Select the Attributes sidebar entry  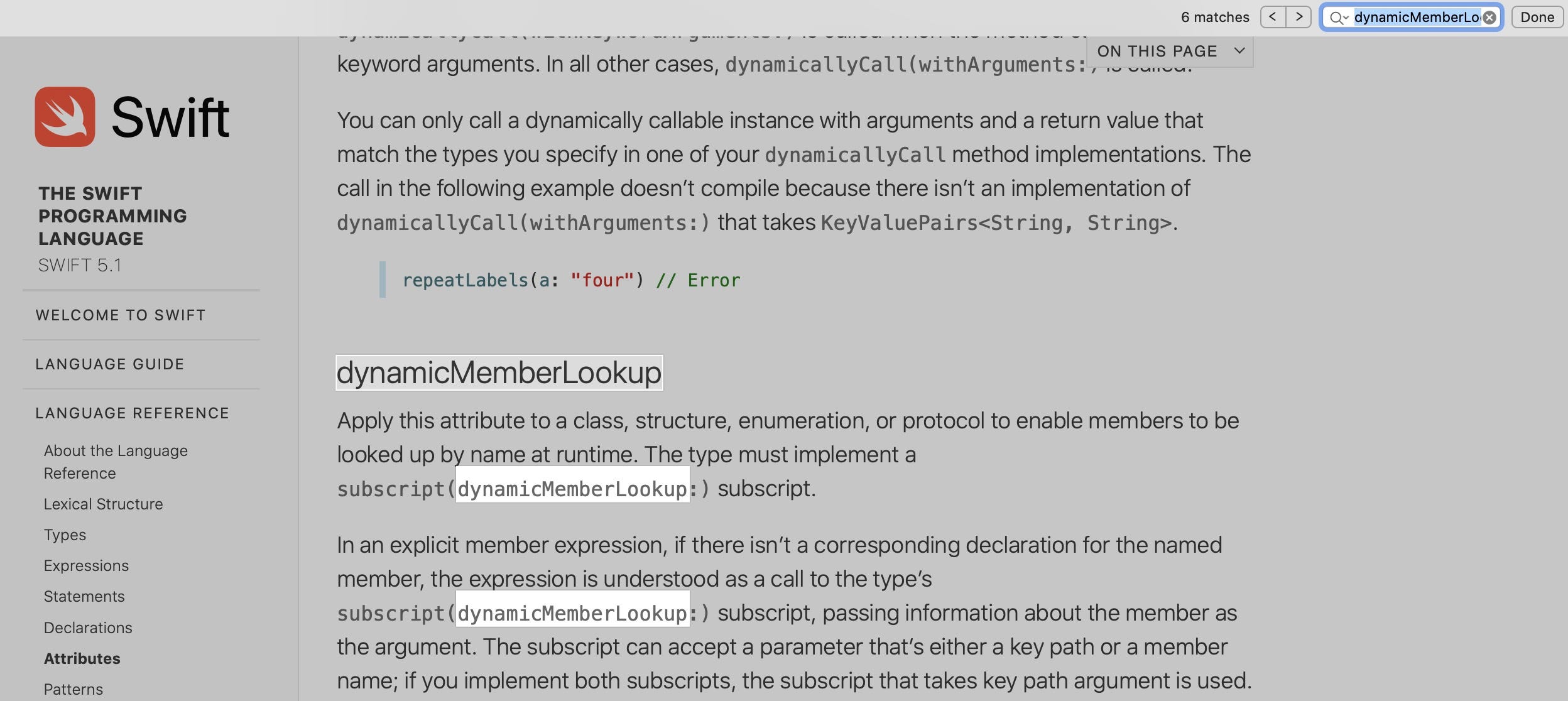(82, 658)
